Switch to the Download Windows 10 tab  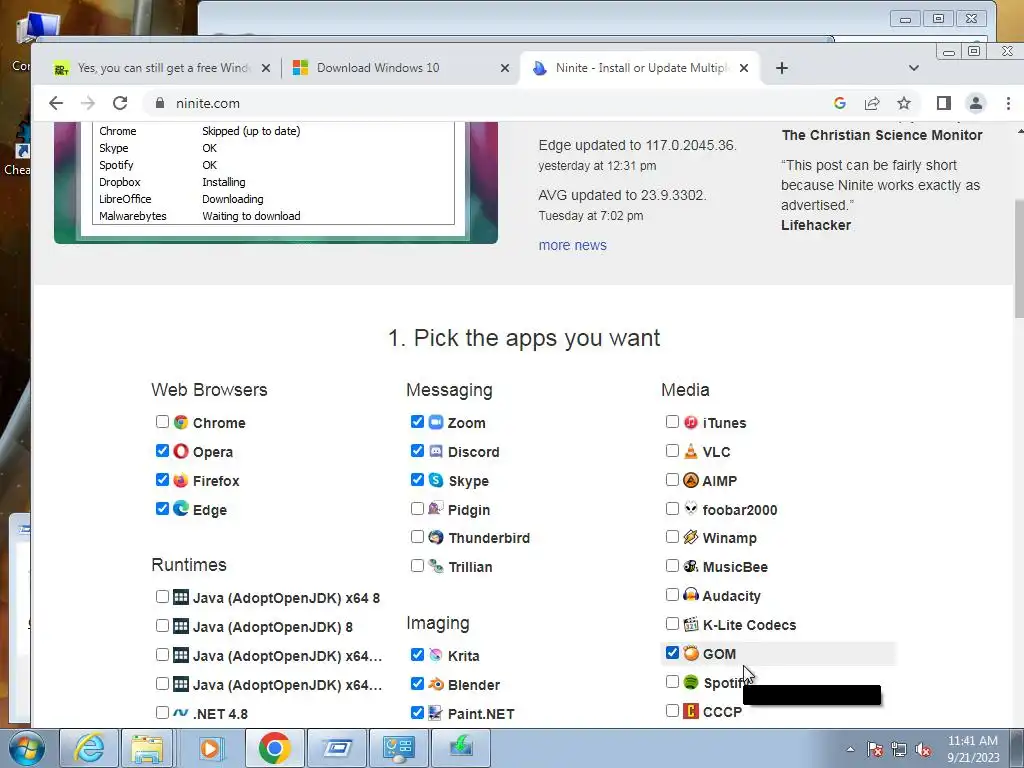(x=400, y=68)
